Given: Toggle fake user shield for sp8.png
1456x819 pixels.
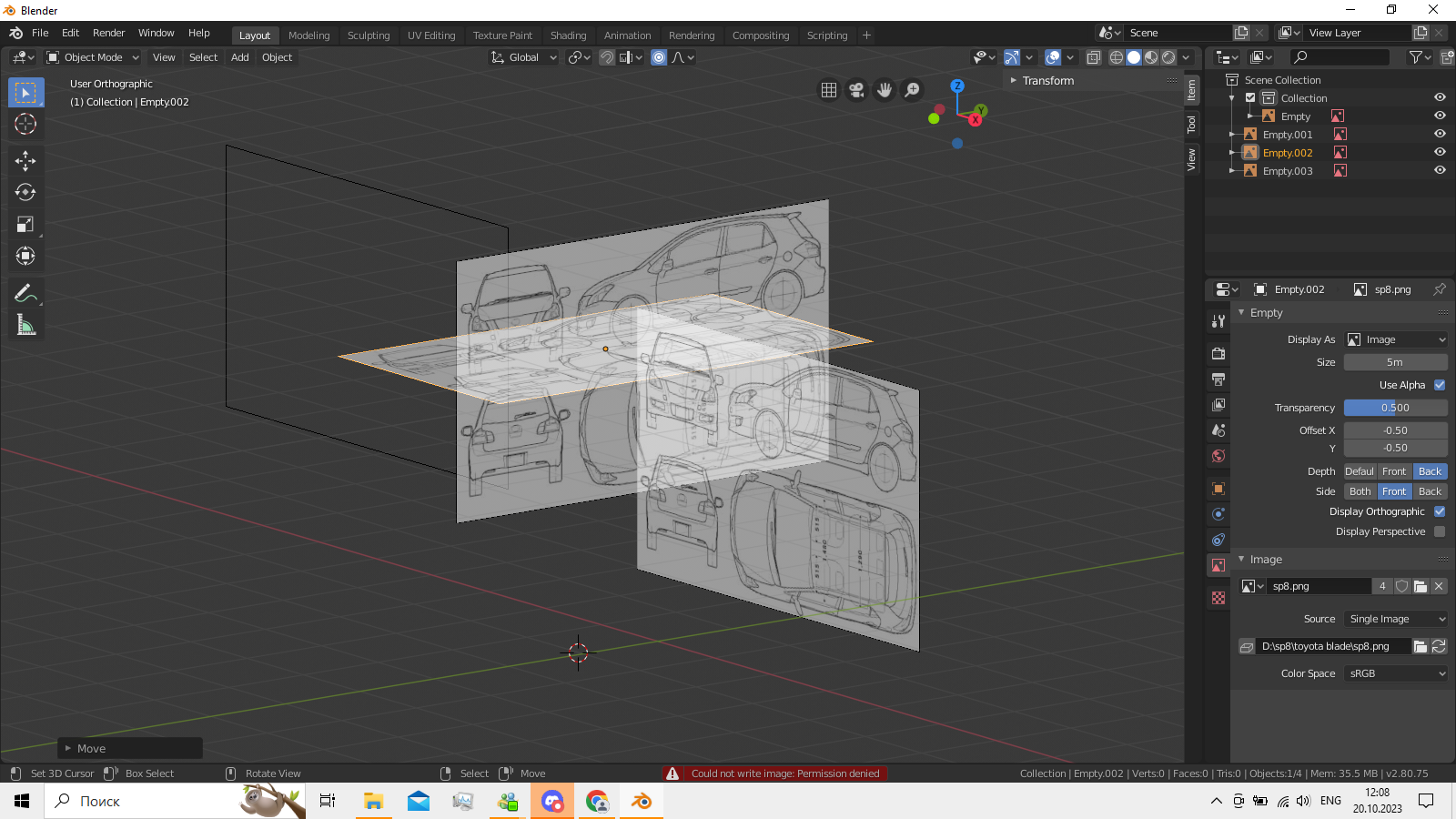Looking at the screenshot, I should (1402, 586).
